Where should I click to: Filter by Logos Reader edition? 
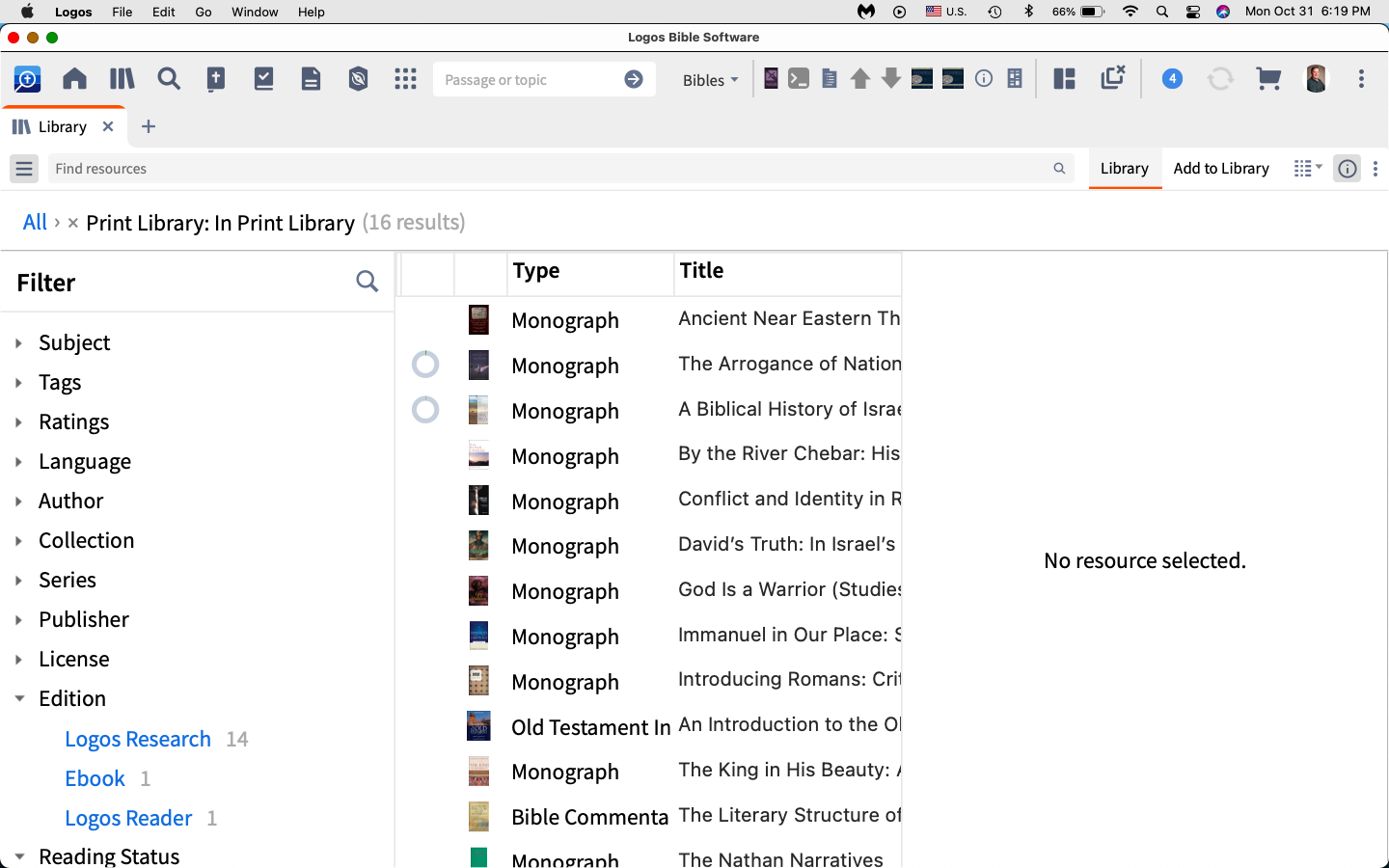128,818
